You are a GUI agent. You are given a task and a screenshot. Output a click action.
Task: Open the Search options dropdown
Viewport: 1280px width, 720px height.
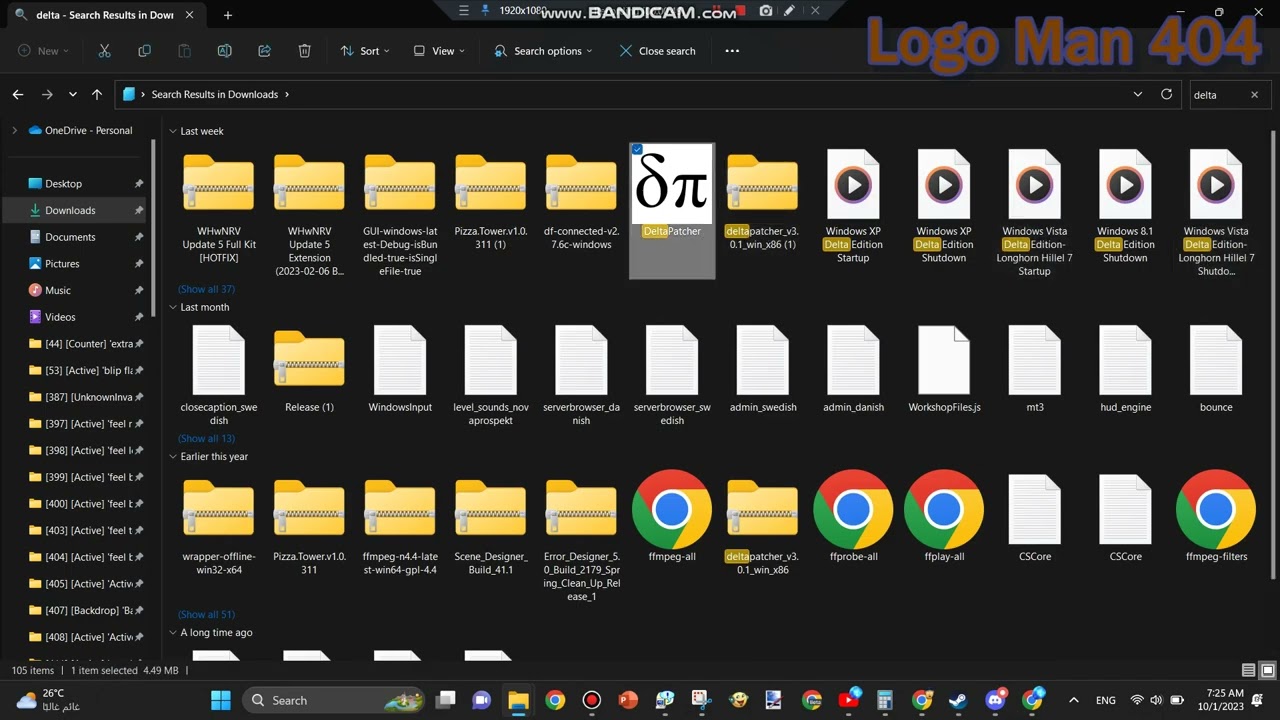point(543,51)
